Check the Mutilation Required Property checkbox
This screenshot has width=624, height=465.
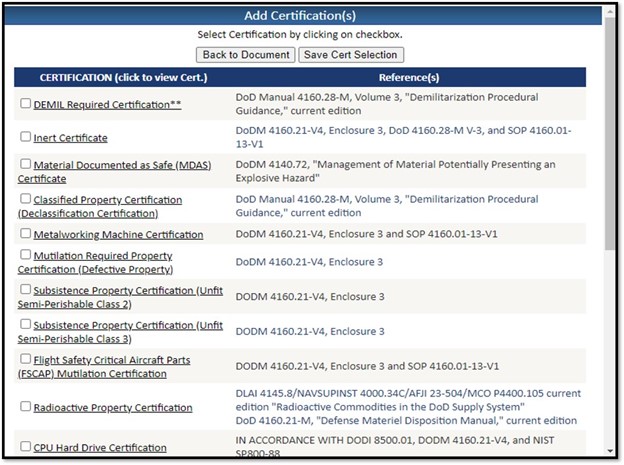(26, 255)
